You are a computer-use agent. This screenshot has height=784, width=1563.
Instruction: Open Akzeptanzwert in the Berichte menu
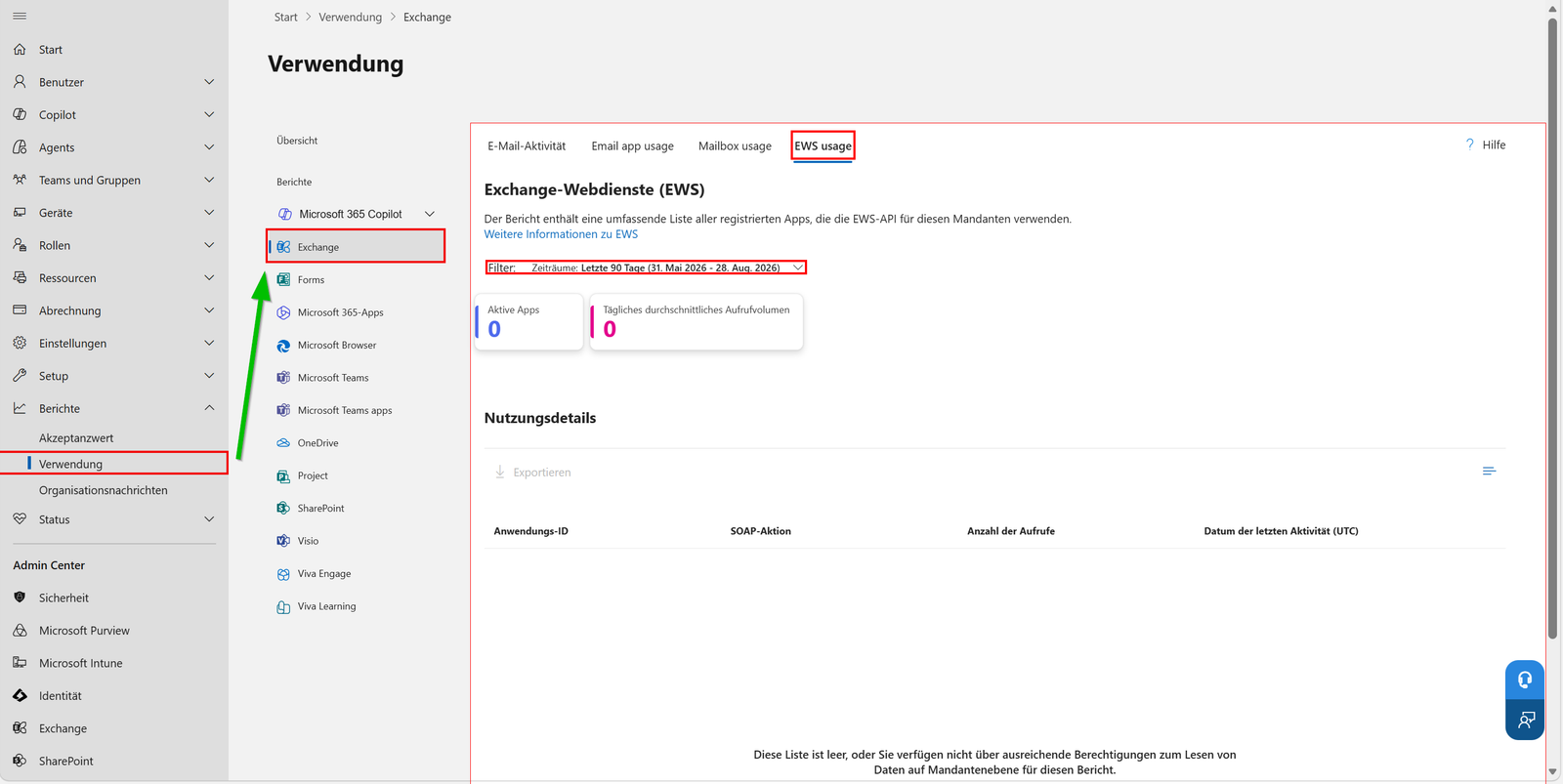tap(76, 438)
